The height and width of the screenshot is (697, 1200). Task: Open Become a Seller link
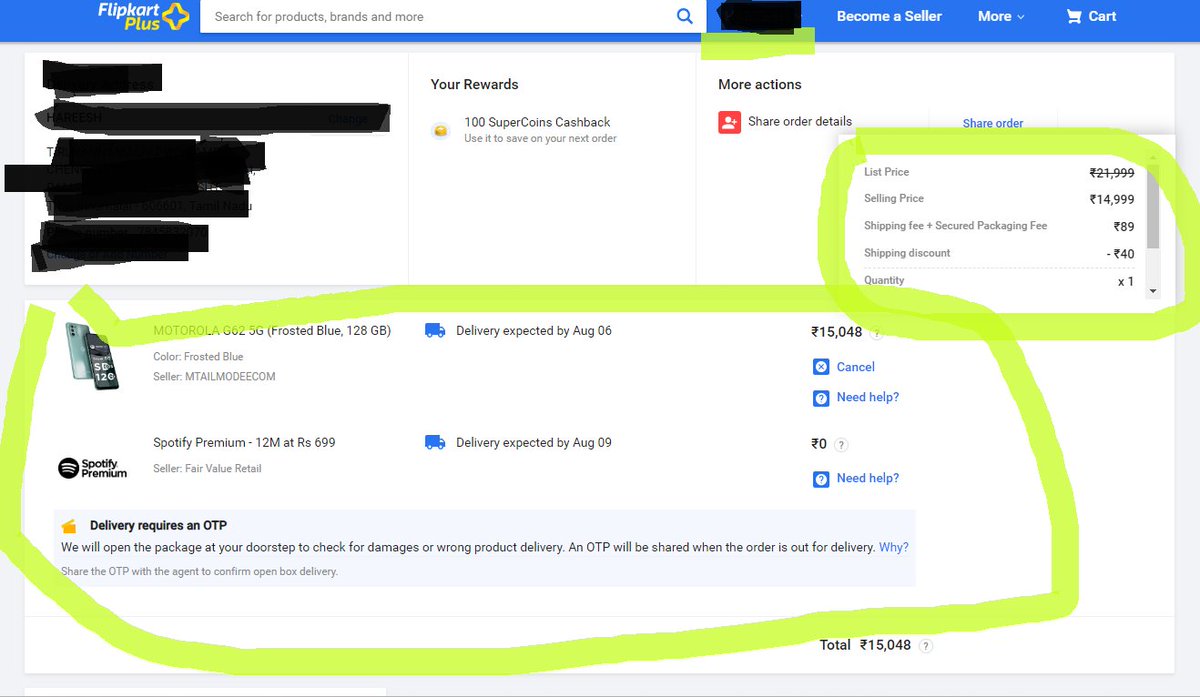pos(889,16)
